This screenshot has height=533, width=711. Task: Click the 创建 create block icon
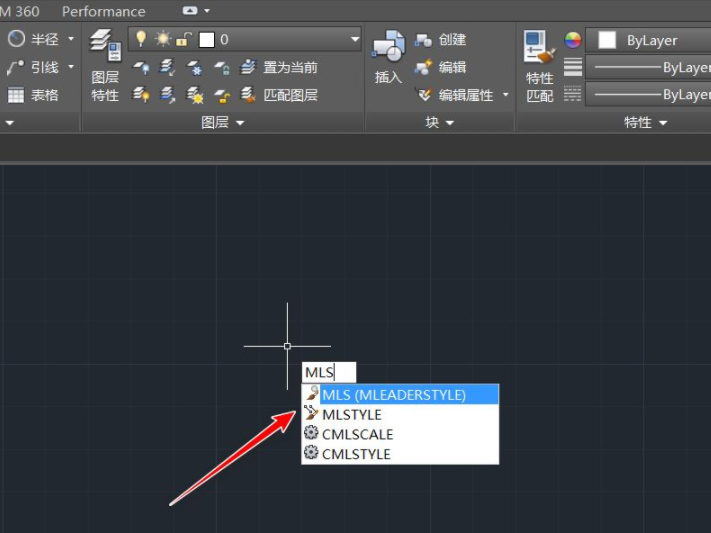pos(441,40)
